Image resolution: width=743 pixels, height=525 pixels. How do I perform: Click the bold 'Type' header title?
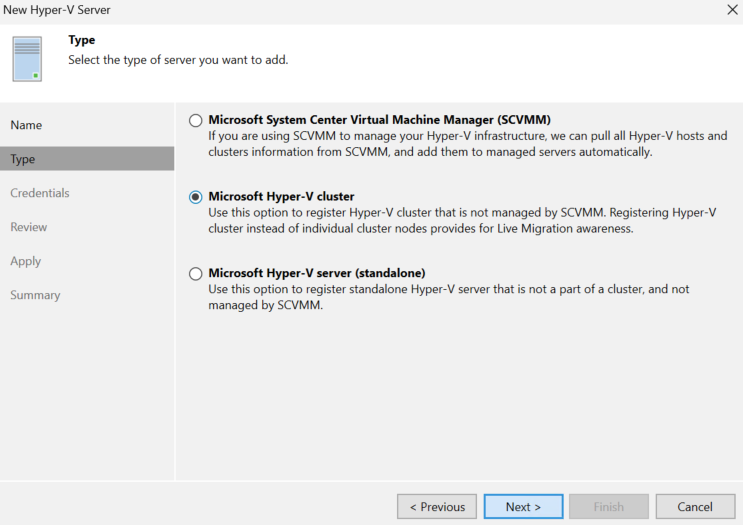click(82, 40)
